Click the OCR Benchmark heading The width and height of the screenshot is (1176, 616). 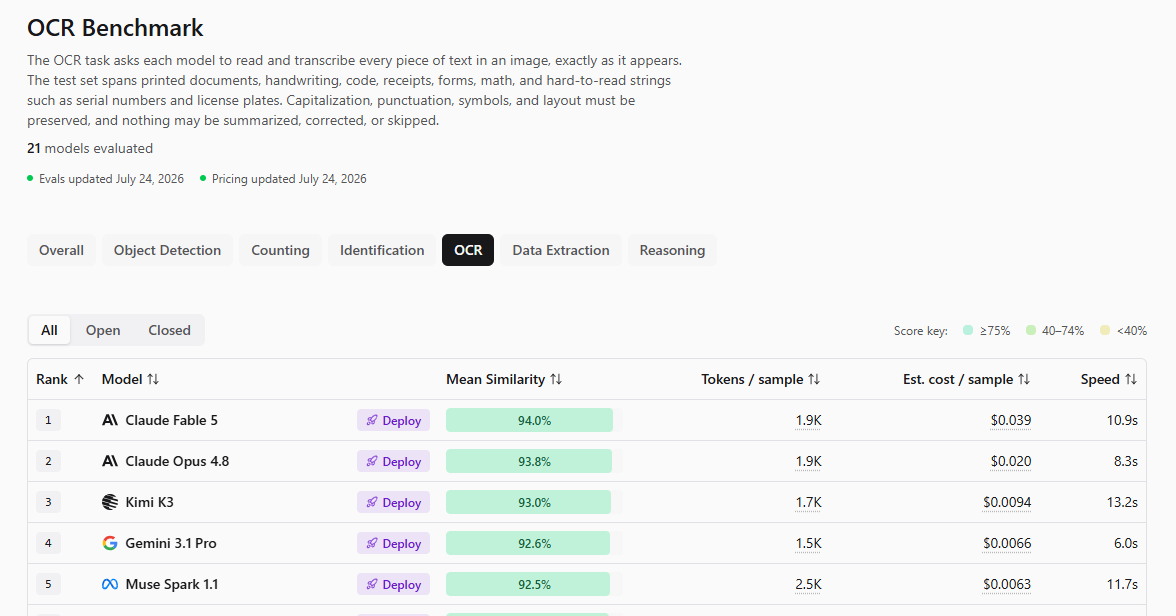[x=116, y=28]
